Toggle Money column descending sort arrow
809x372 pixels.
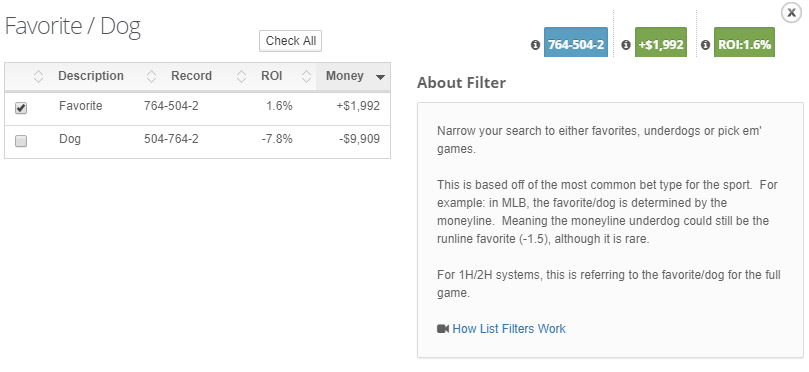tap(380, 77)
